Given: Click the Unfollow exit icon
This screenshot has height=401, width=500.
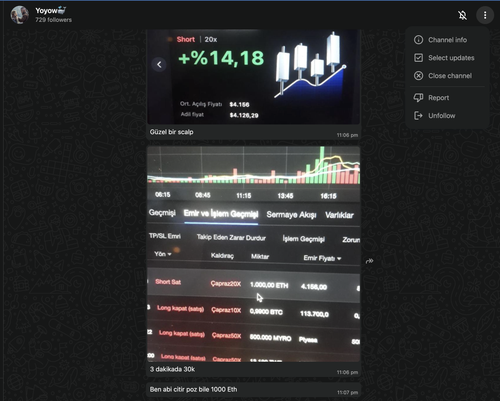Looking at the screenshot, I should tap(418, 116).
